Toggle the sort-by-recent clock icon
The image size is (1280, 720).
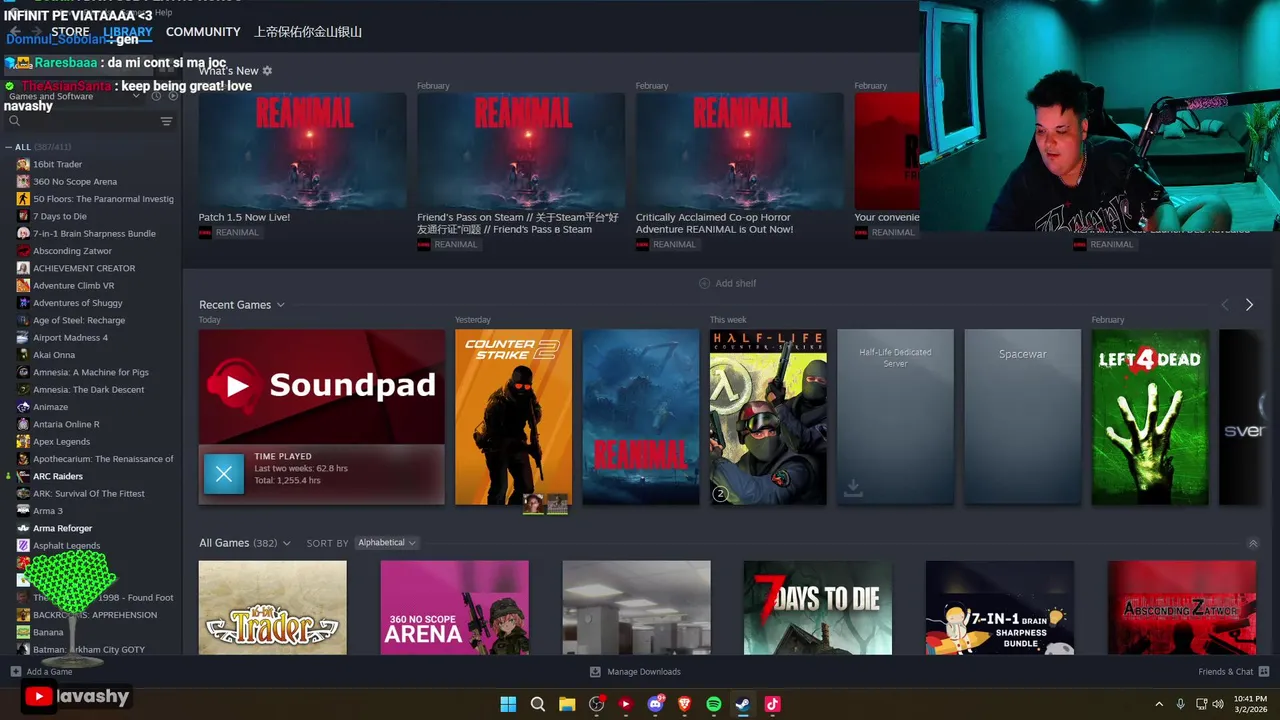[156, 96]
